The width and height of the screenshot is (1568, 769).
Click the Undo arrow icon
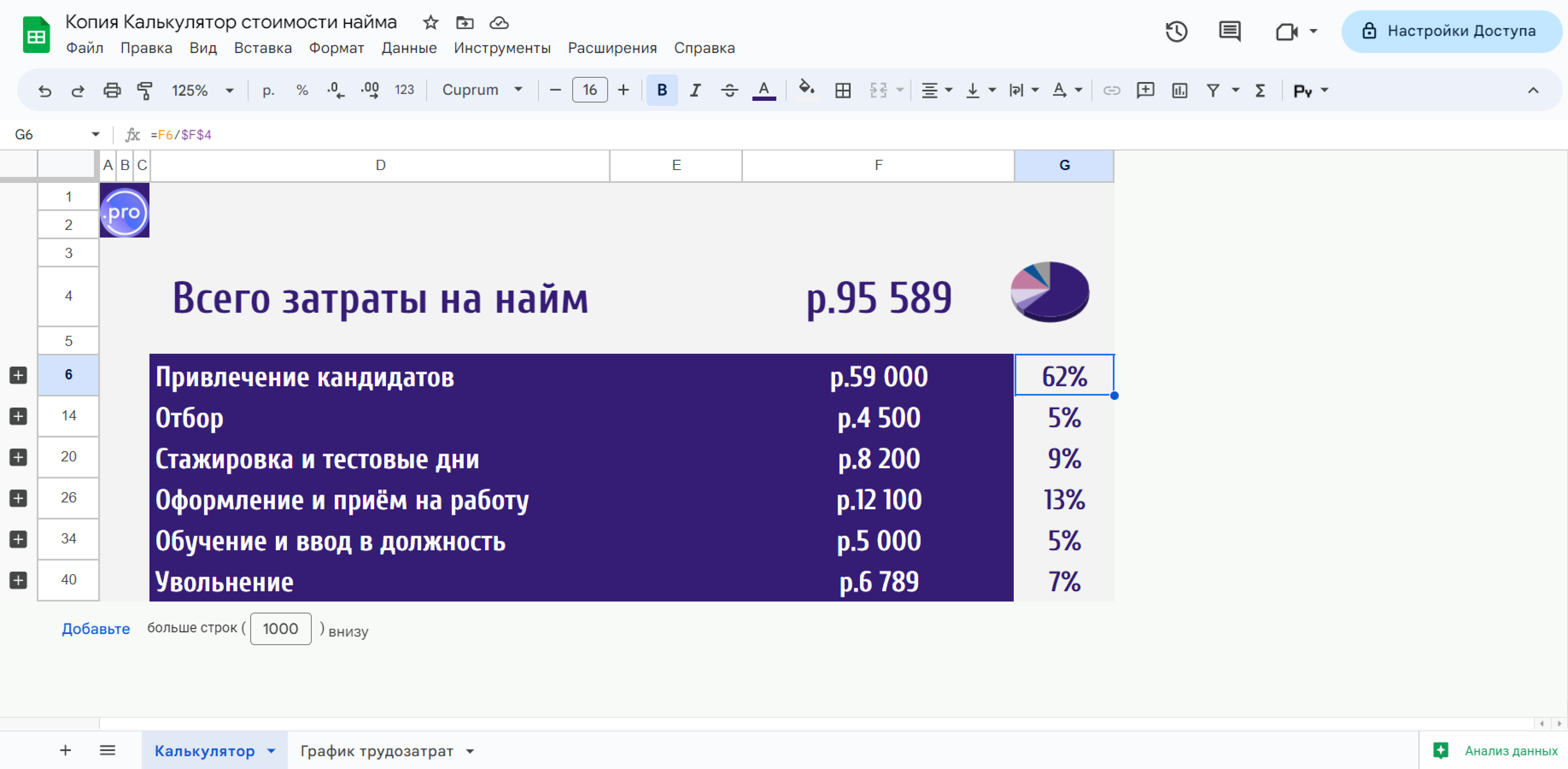tap(44, 91)
